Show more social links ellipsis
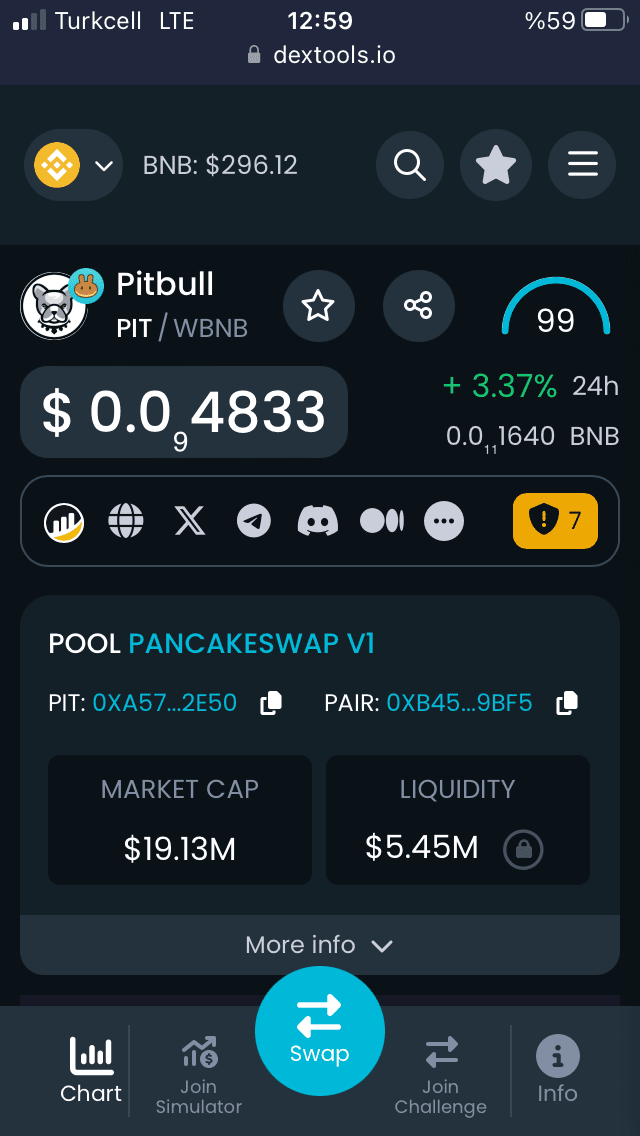 [x=444, y=520]
